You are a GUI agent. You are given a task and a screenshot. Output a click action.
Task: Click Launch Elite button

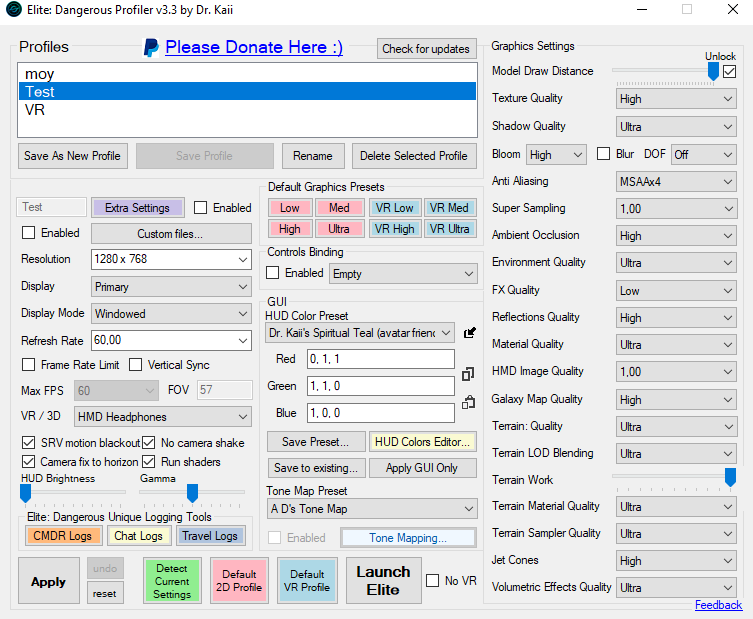pos(383,580)
